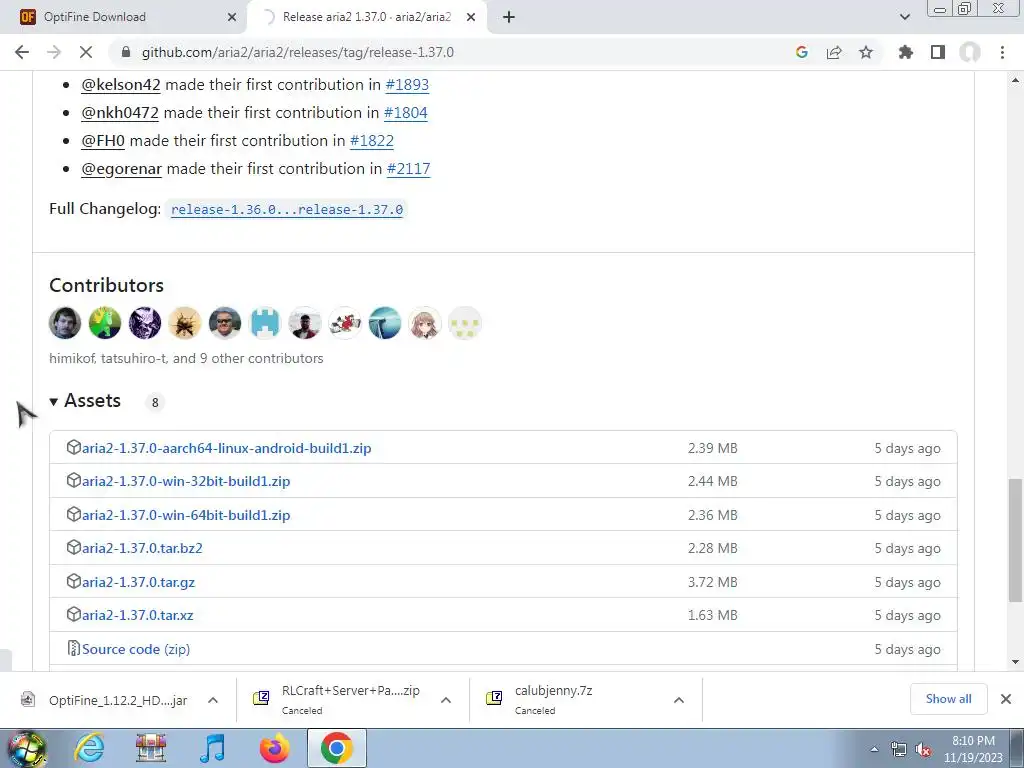Click the Chrome taskbar icon
This screenshot has height=768, width=1024.
(336, 749)
